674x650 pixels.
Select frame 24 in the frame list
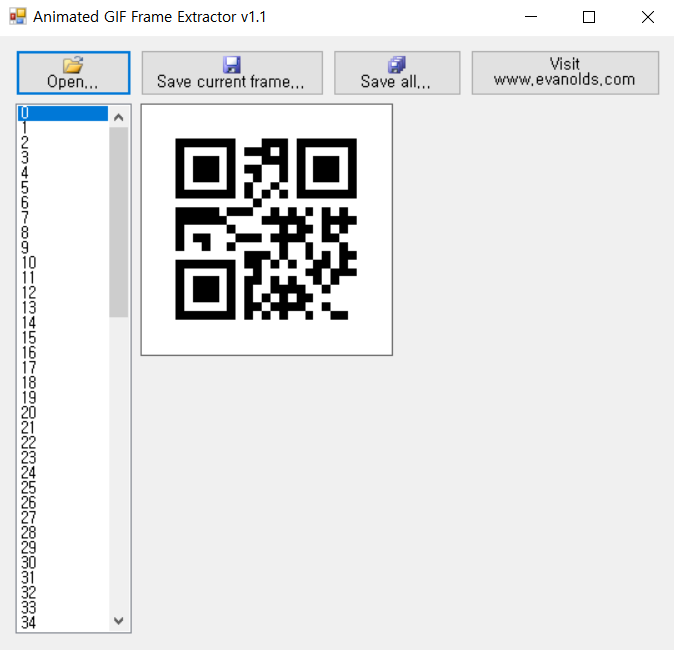point(63,473)
